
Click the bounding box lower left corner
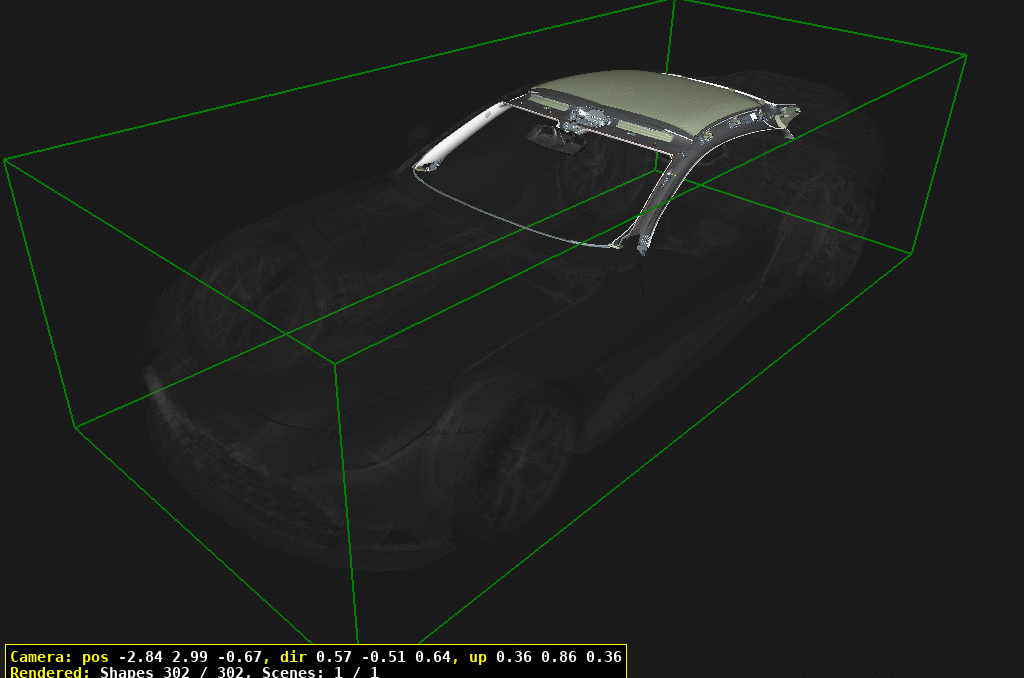coord(76,426)
